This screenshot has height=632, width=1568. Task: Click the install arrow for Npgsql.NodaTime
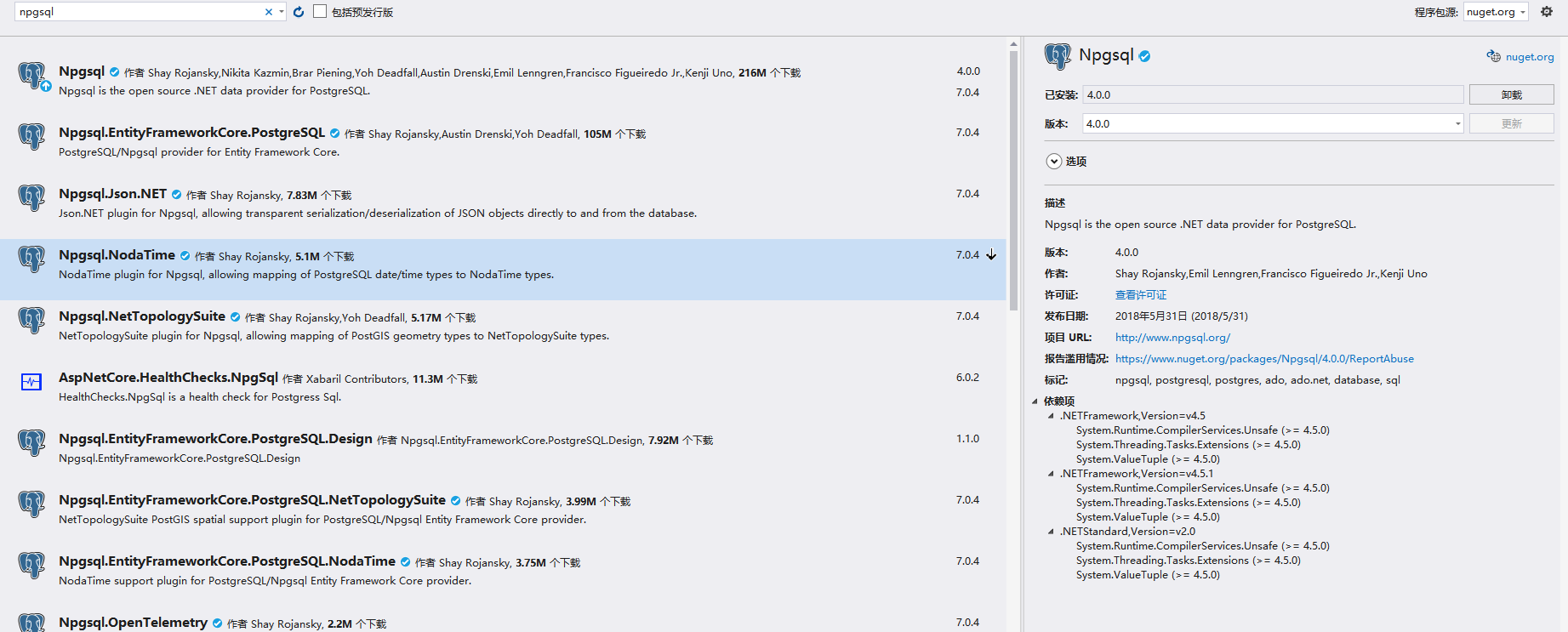pos(991,255)
